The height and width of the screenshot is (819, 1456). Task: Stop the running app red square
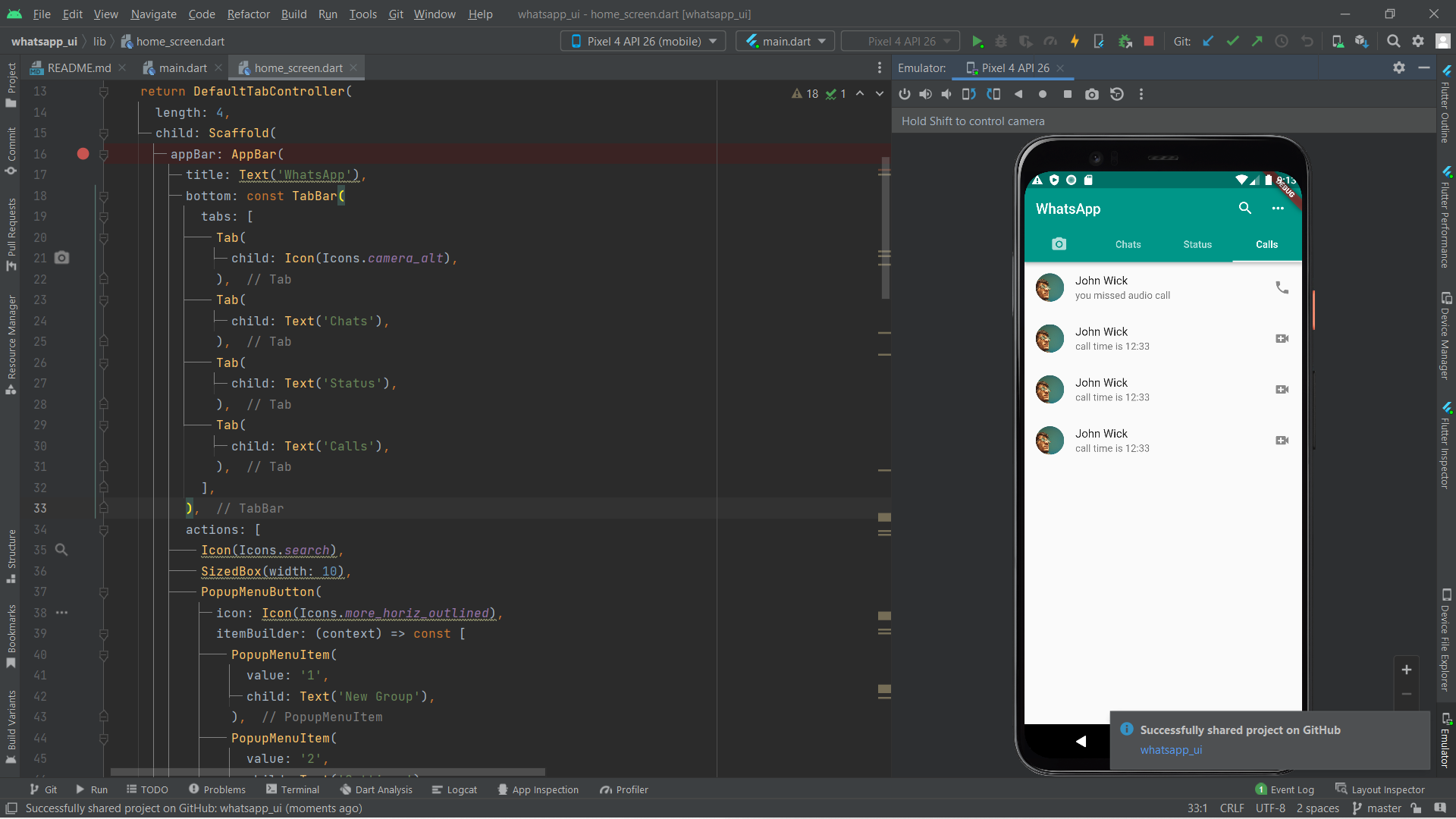[x=1149, y=42]
